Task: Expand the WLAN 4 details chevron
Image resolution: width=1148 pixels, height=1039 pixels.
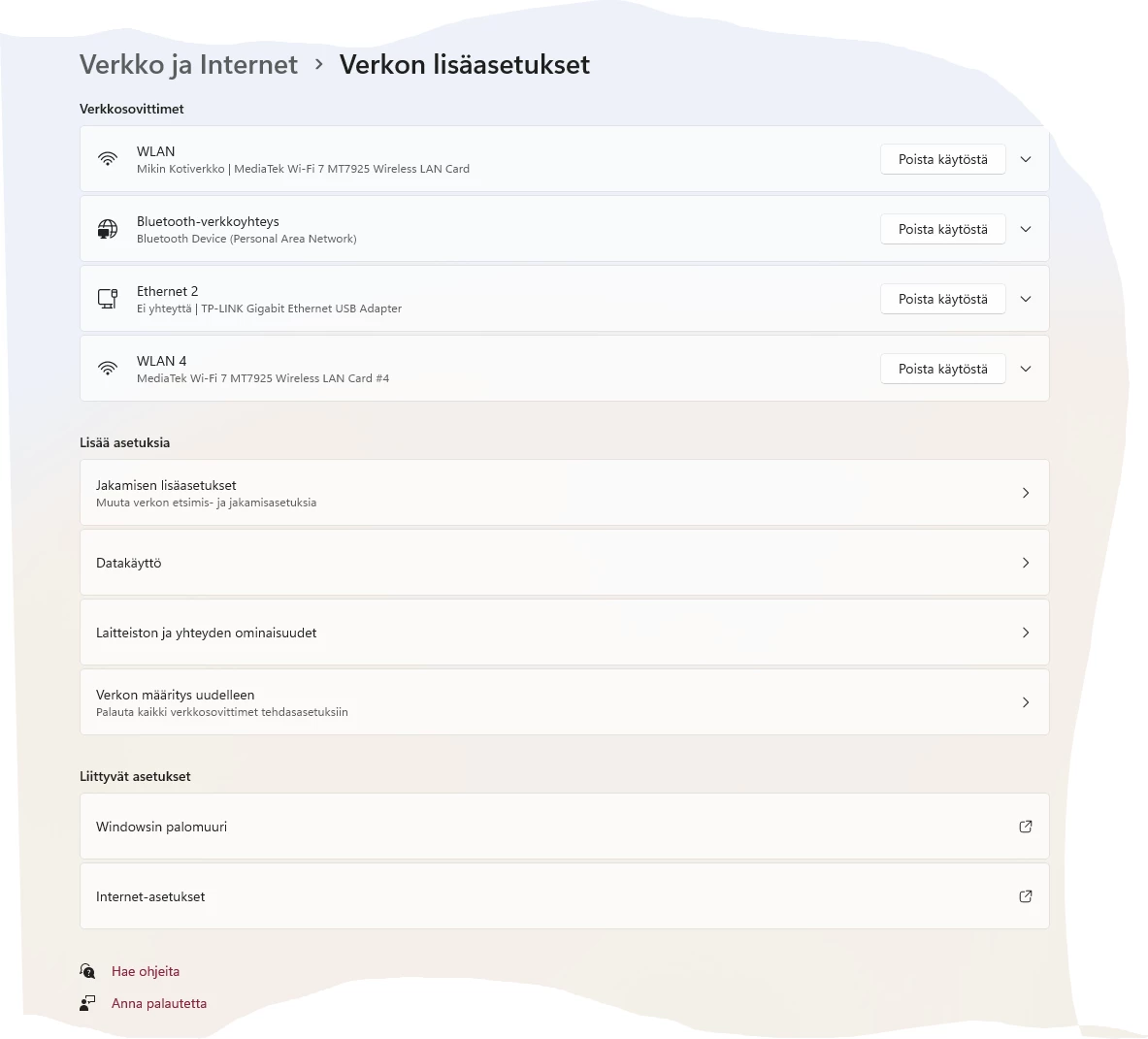Action: 1026,369
